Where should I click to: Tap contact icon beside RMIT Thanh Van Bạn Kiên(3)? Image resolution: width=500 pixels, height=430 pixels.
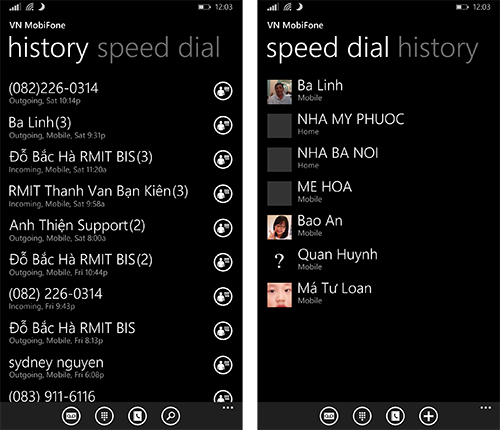(x=223, y=194)
